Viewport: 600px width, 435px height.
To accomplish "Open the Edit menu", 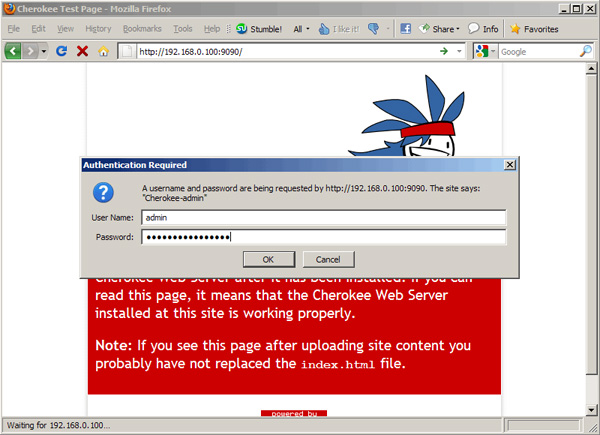I will 38,29.
